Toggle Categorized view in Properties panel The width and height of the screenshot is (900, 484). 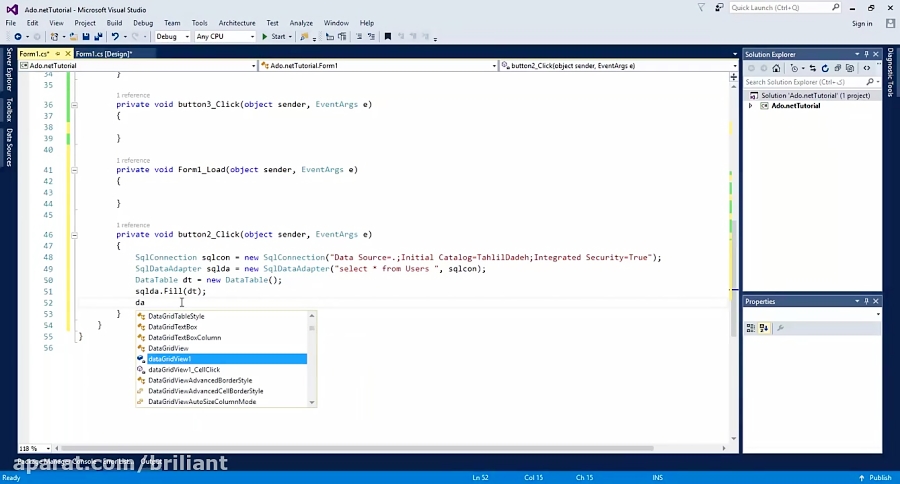point(751,327)
